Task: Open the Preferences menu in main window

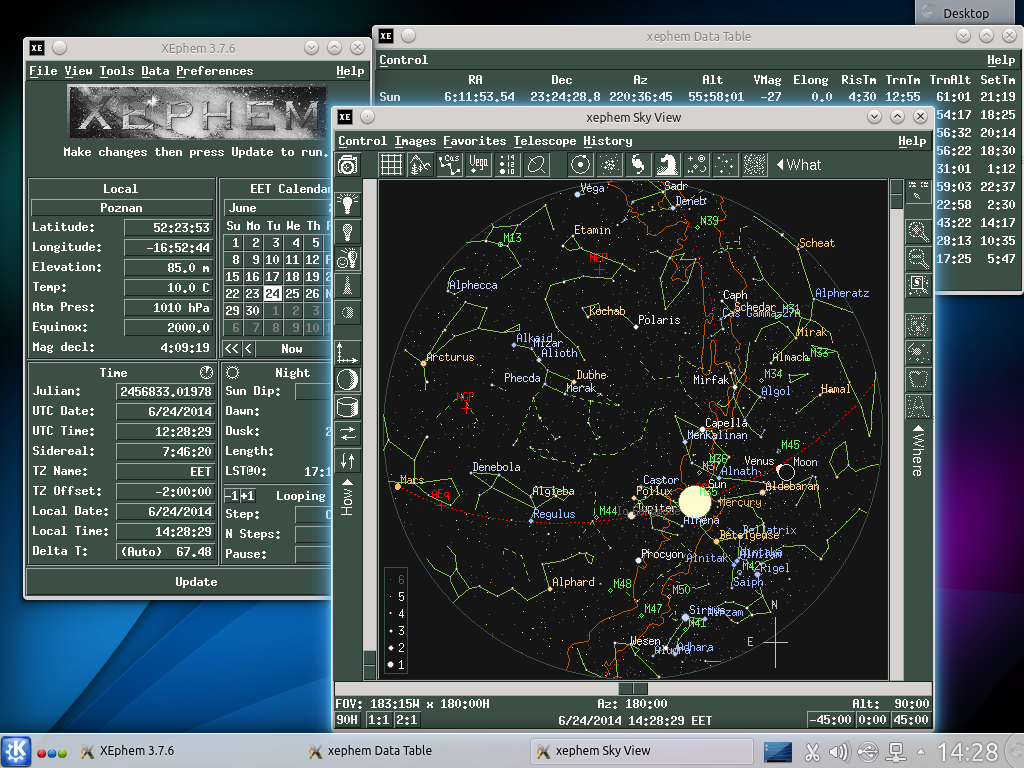Action: 214,71
